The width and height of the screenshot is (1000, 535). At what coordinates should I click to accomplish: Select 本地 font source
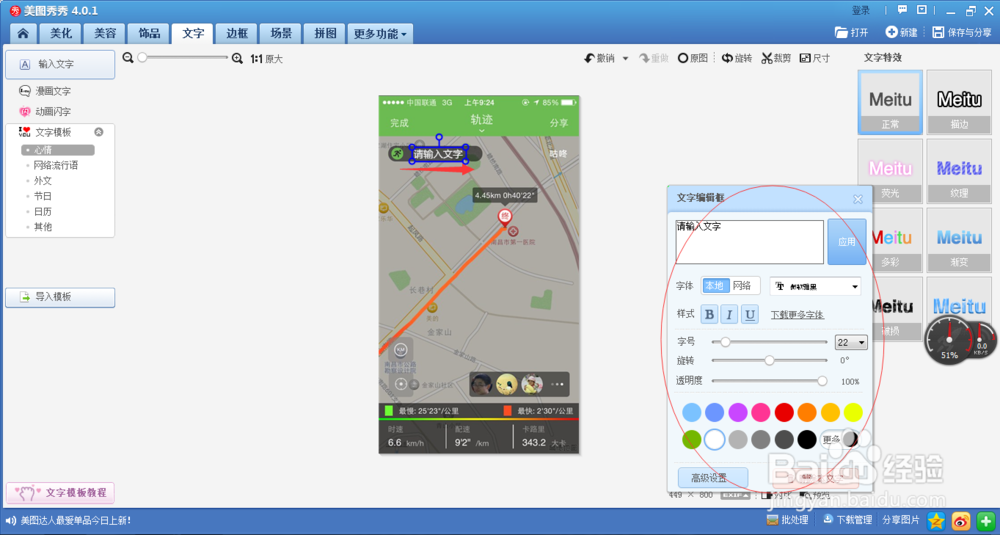coord(714,286)
